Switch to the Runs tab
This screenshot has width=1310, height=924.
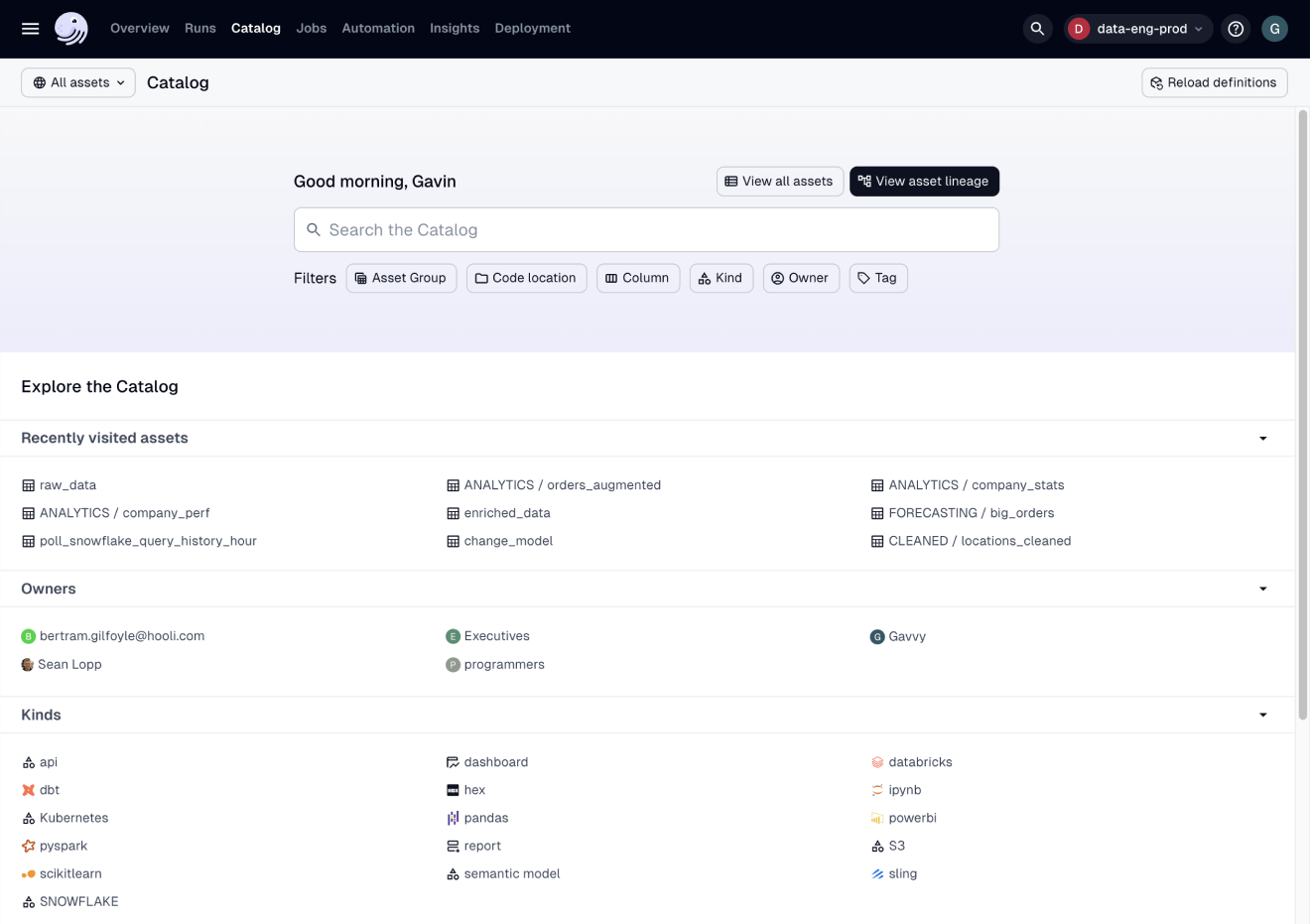pos(199,28)
